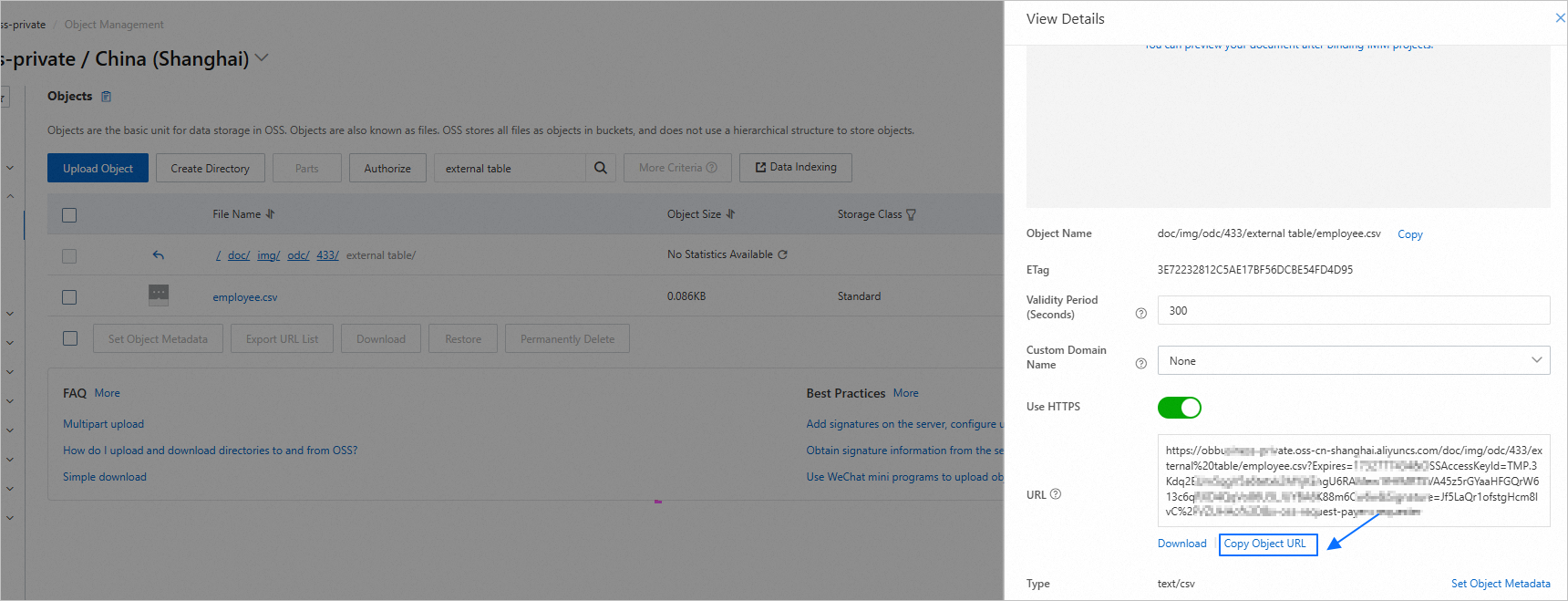
Task: Click the Validity Period help icon
Action: [1140, 314]
